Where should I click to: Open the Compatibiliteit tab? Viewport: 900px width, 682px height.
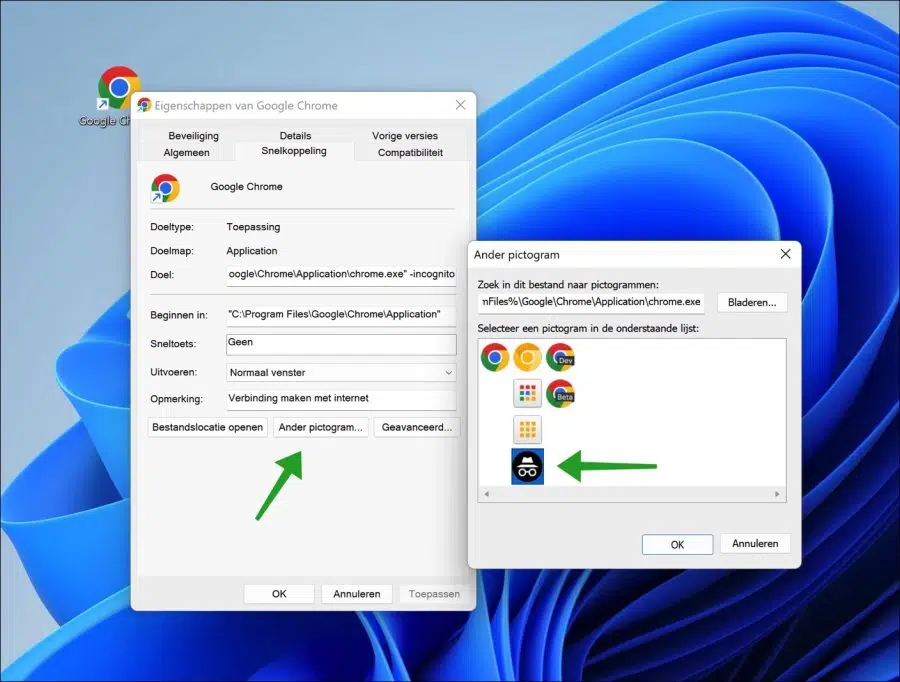click(x=410, y=153)
